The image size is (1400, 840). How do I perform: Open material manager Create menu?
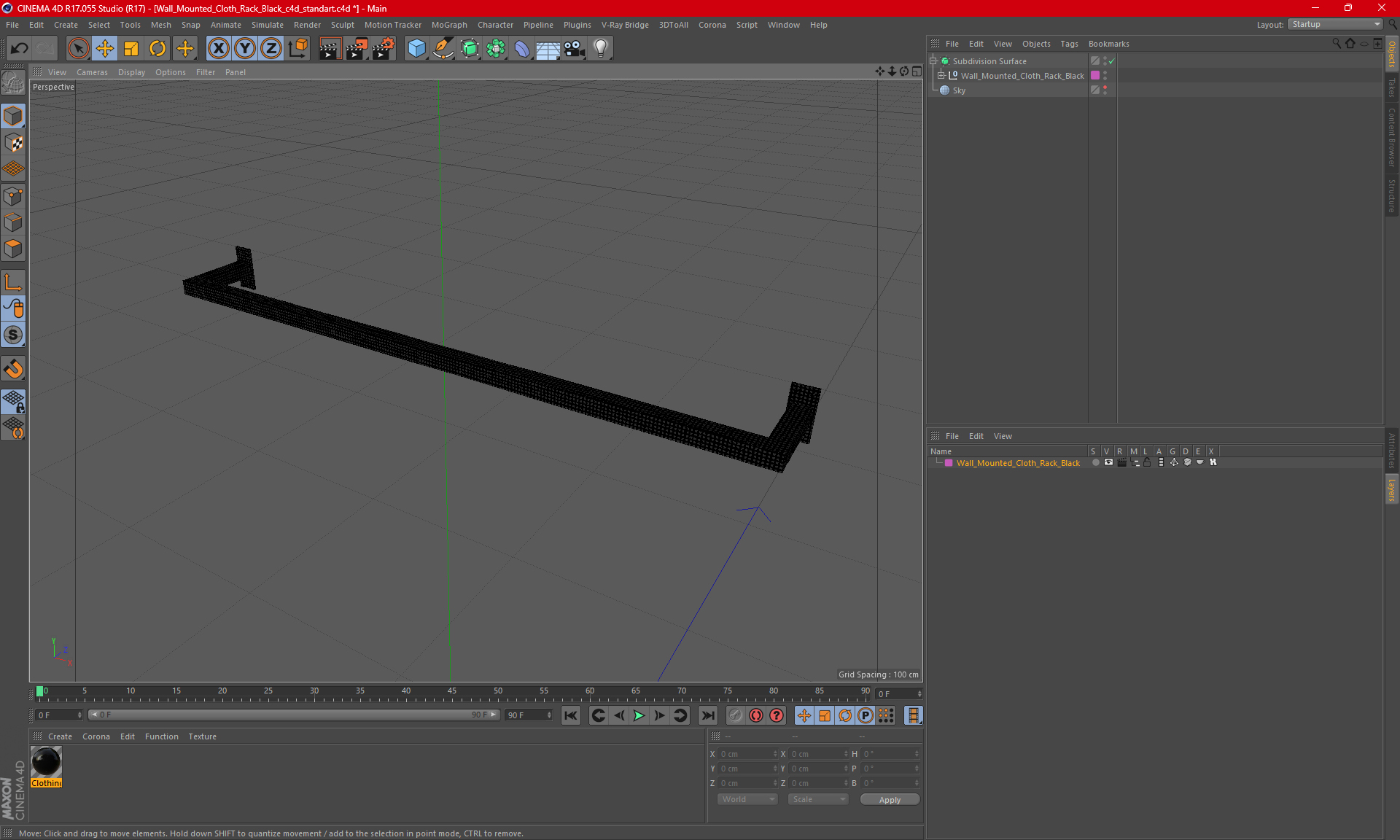click(x=60, y=736)
